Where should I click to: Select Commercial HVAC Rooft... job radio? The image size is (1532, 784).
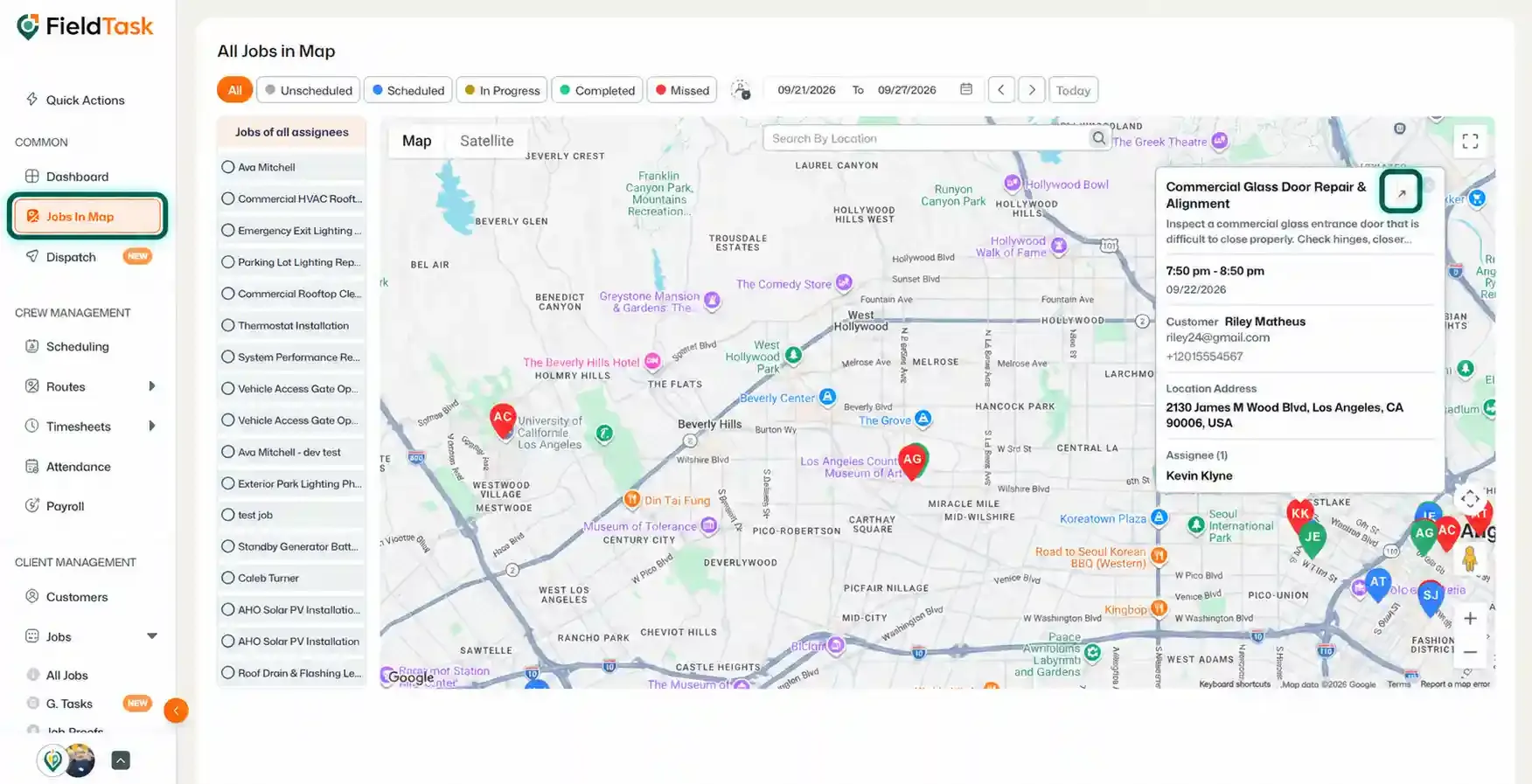228,198
